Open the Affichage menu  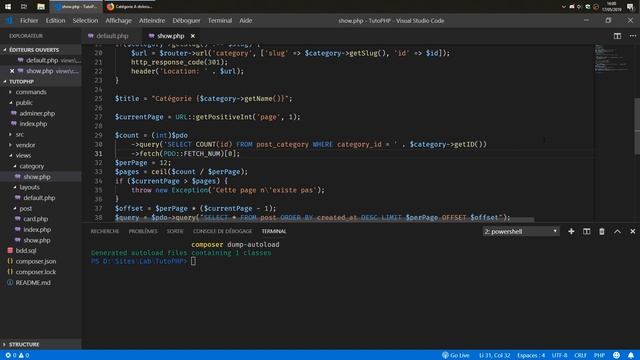[118, 20]
